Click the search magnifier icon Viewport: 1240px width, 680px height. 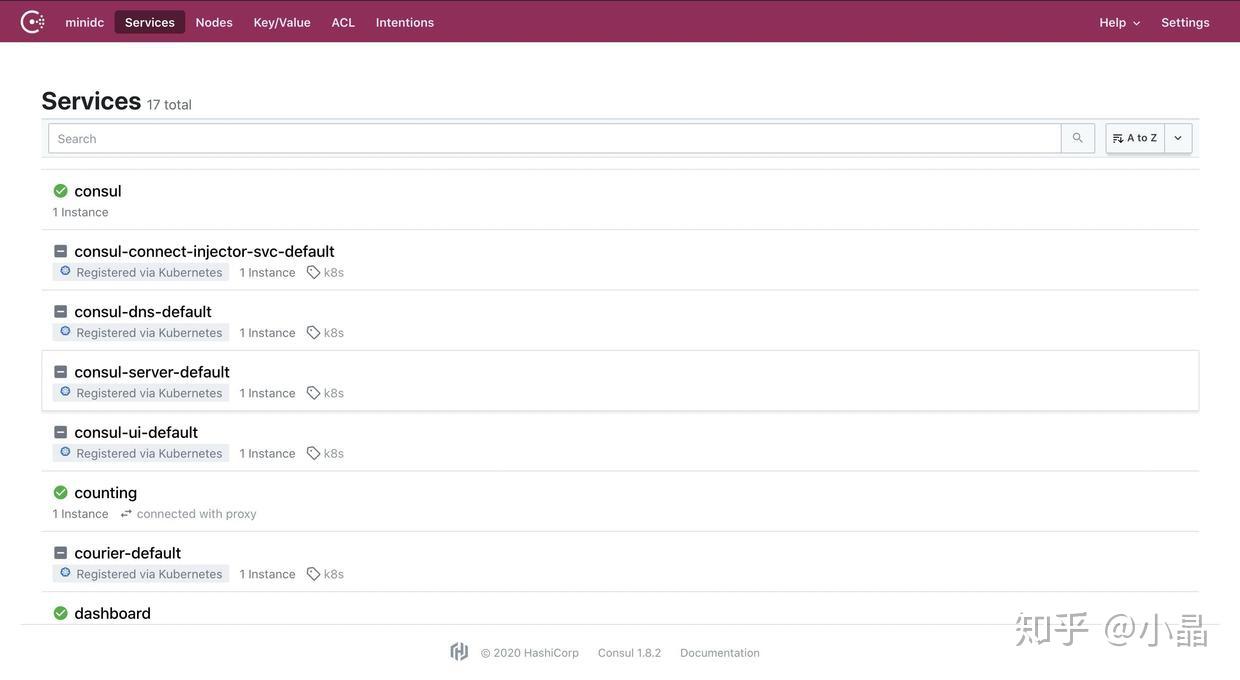coord(1078,138)
